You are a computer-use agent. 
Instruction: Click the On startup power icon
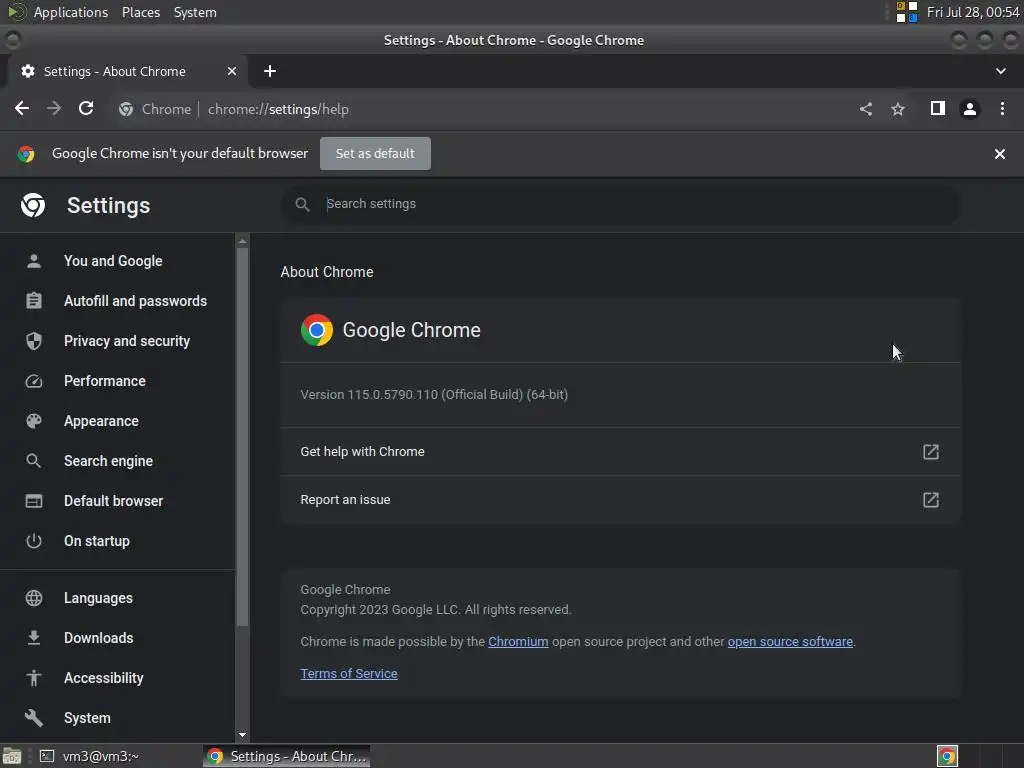pyautogui.click(x=34, y=541)
